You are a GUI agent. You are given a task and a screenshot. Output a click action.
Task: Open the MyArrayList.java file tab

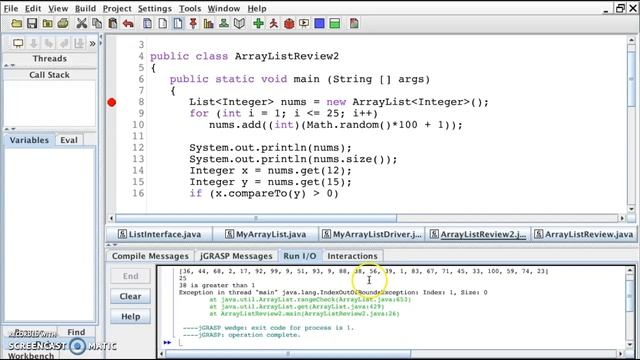pyautogui.click(x=266, y=234)
